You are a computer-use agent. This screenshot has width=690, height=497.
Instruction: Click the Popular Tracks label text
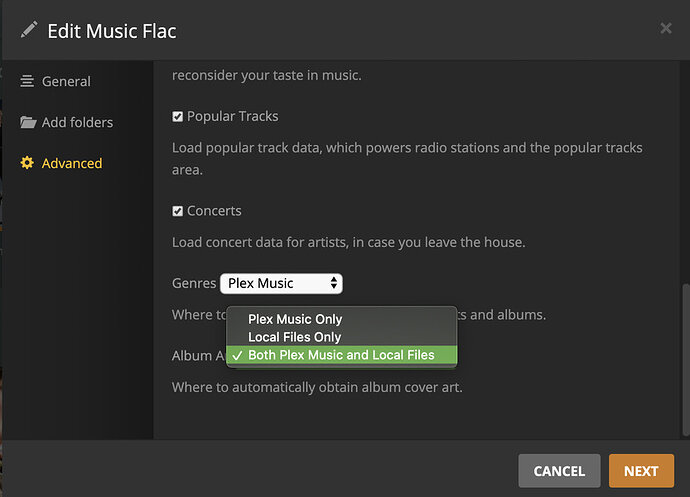tap(232, 116)
